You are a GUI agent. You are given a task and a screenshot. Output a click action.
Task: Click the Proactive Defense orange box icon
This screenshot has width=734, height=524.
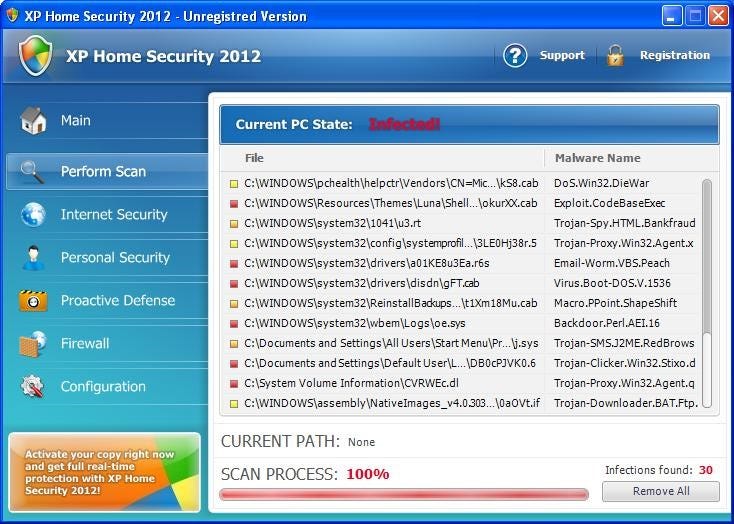tap(33, 300)
